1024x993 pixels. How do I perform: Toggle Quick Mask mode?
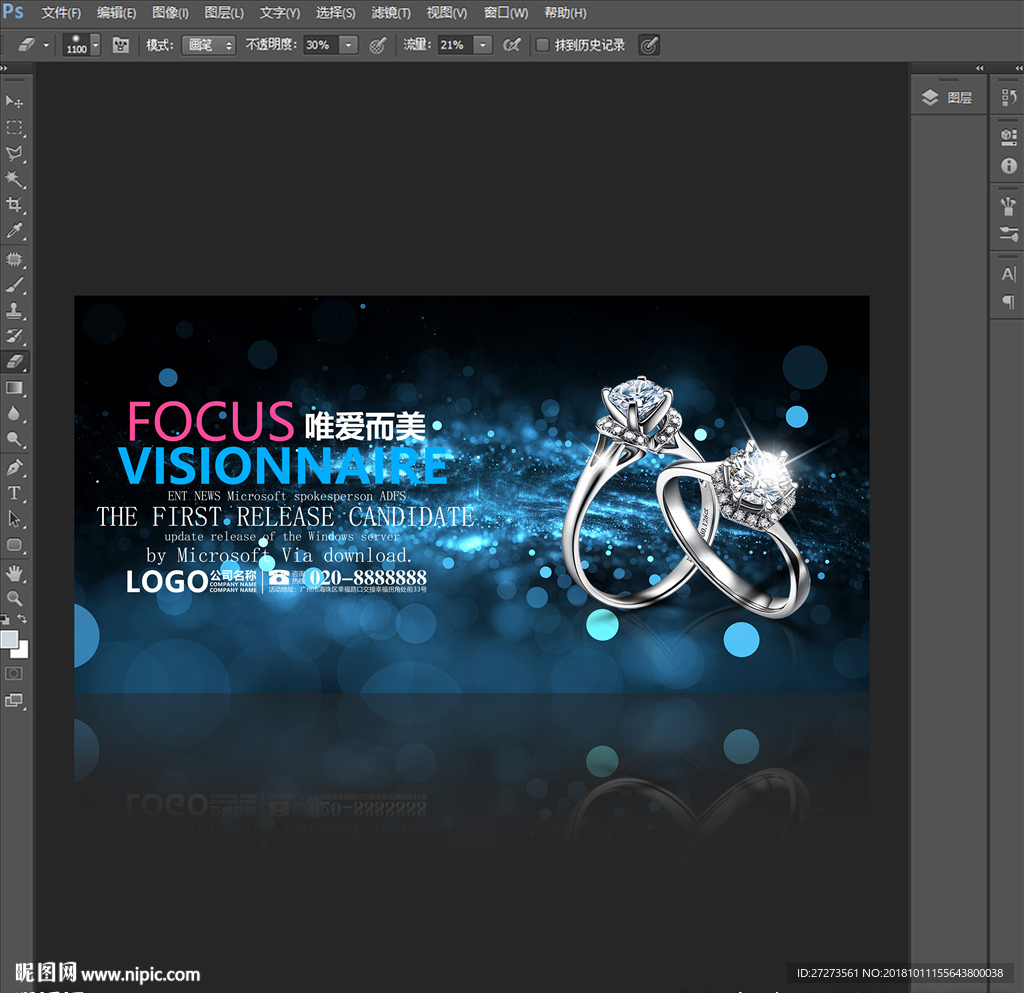[x=14, y=673]
